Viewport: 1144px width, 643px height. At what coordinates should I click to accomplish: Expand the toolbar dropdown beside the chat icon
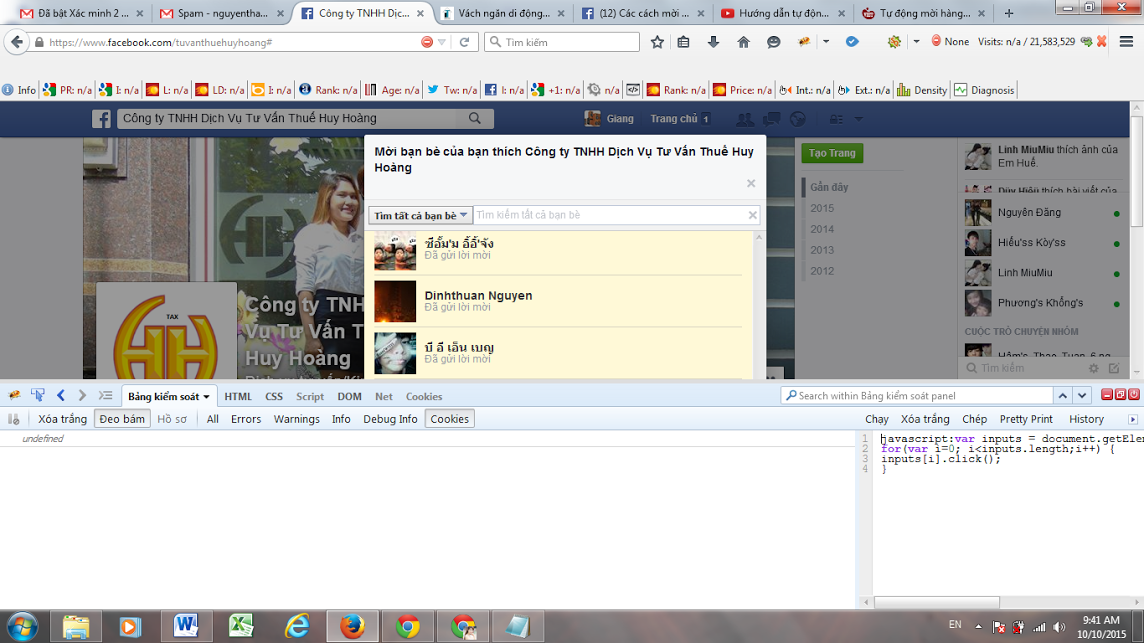(826, 42)
